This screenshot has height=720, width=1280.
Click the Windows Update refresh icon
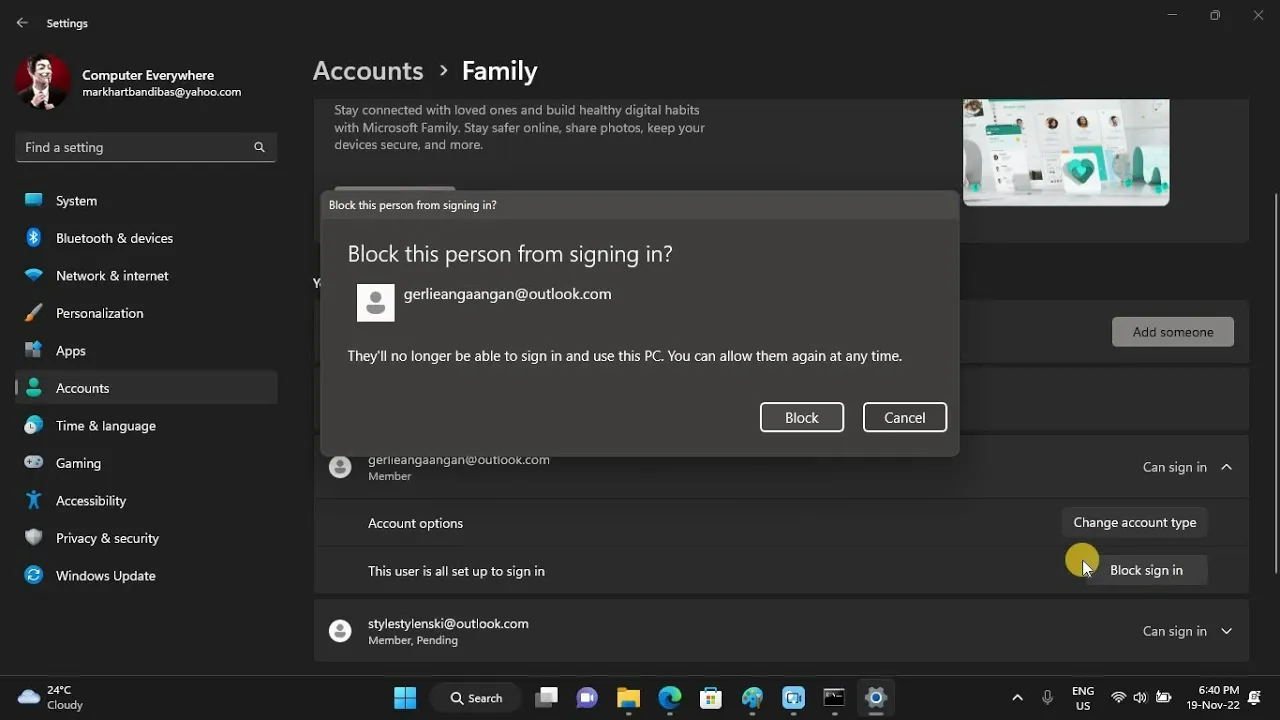tap(34, 575)
